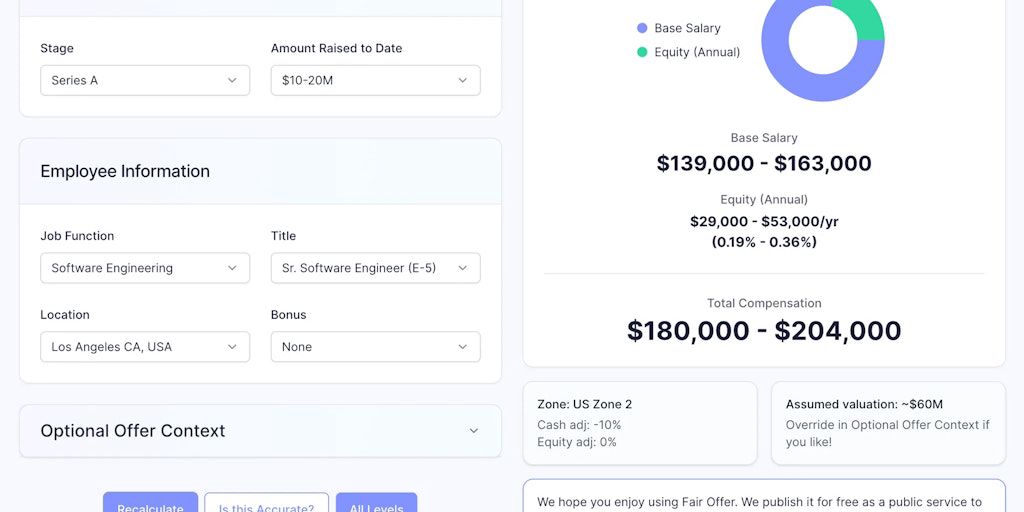Viewport: 1024px width, 512px height.
Task: Click the Assumed valuation ~$60M card
Action: (x=888, y=423)
